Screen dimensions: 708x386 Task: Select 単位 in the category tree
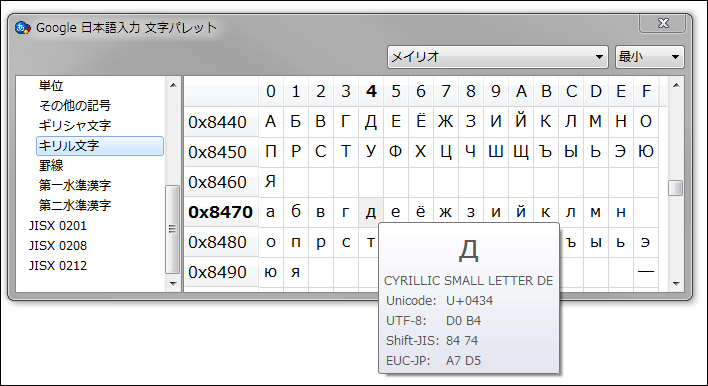point(51,85)
